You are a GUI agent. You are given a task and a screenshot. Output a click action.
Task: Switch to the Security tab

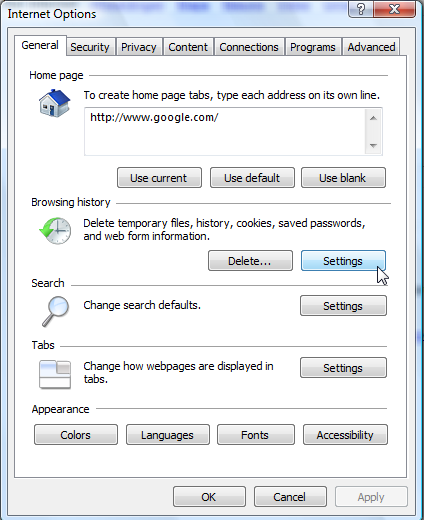pos(90,47)
